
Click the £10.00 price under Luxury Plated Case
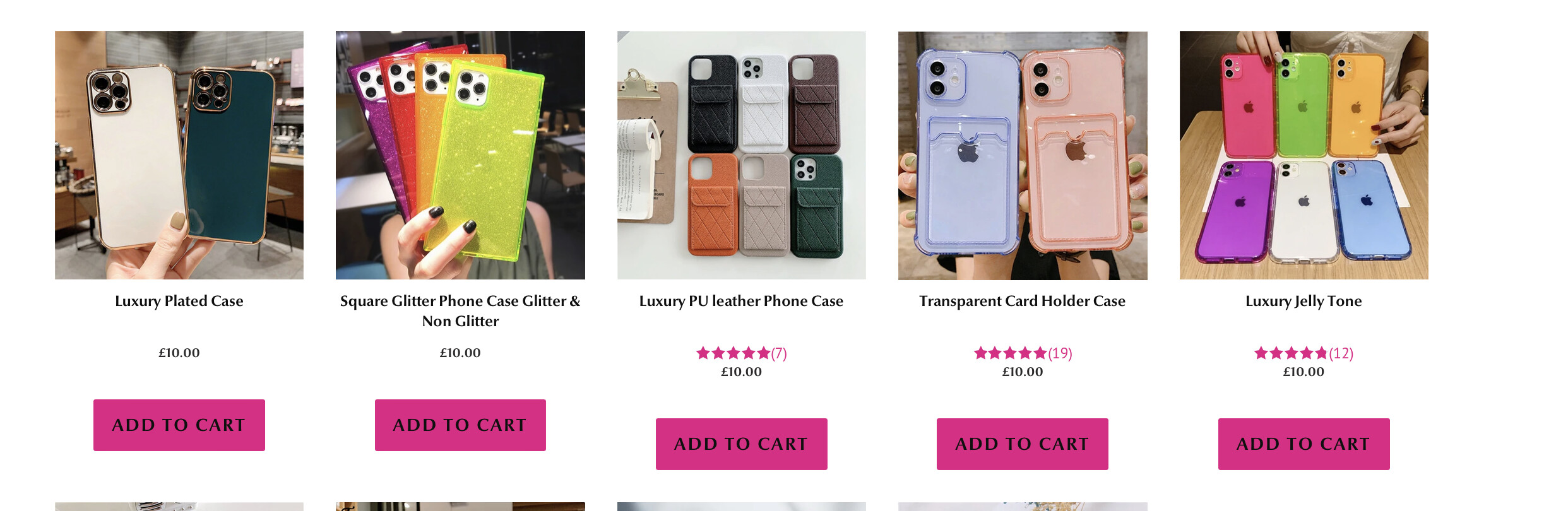click(179, 353)
